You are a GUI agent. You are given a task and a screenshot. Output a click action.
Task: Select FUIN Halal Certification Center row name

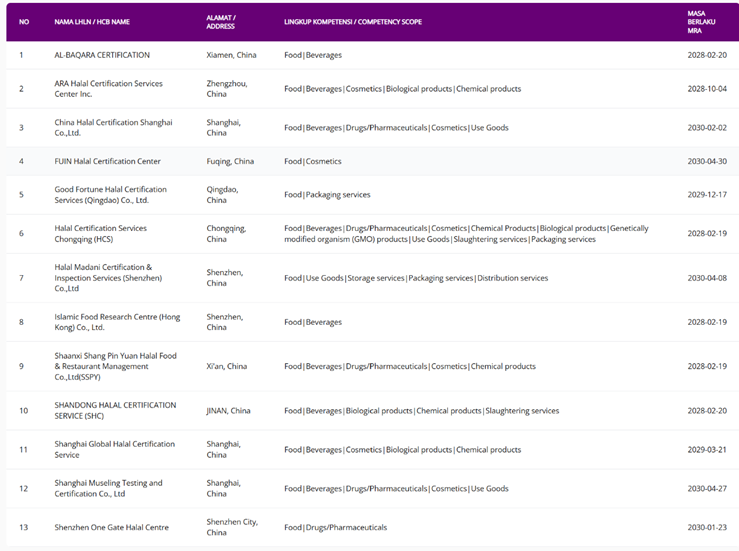coord(107,161)
